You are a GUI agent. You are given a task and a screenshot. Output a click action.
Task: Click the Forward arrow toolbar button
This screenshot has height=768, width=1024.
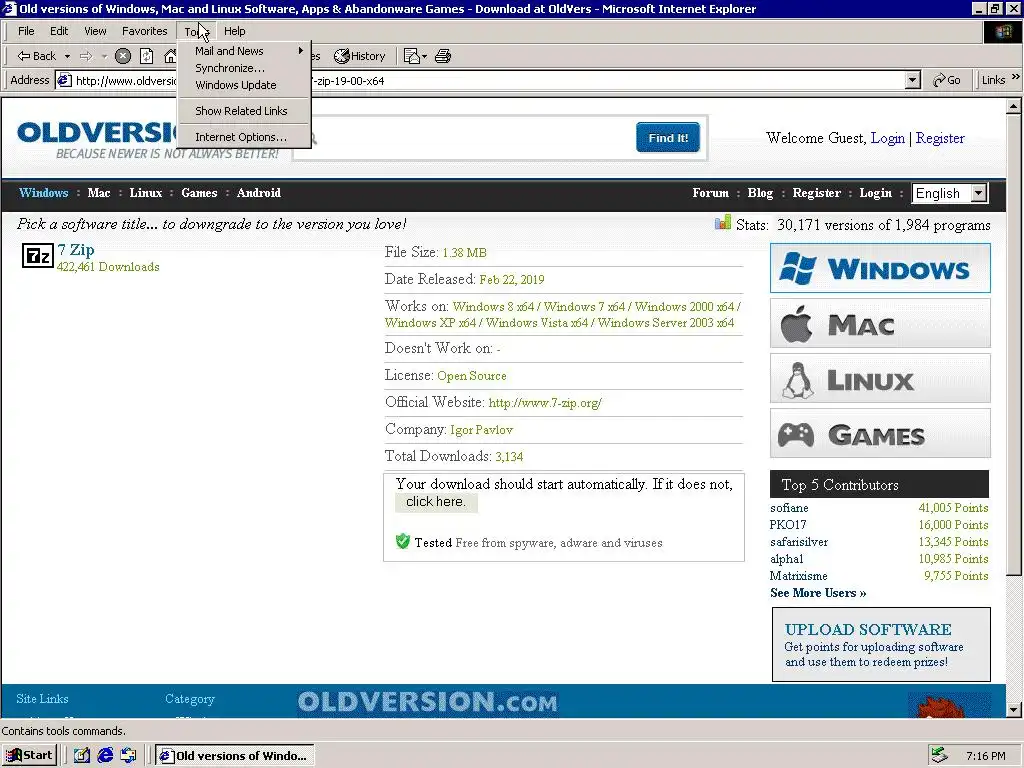pyautogui.click(x=86, y=56)
